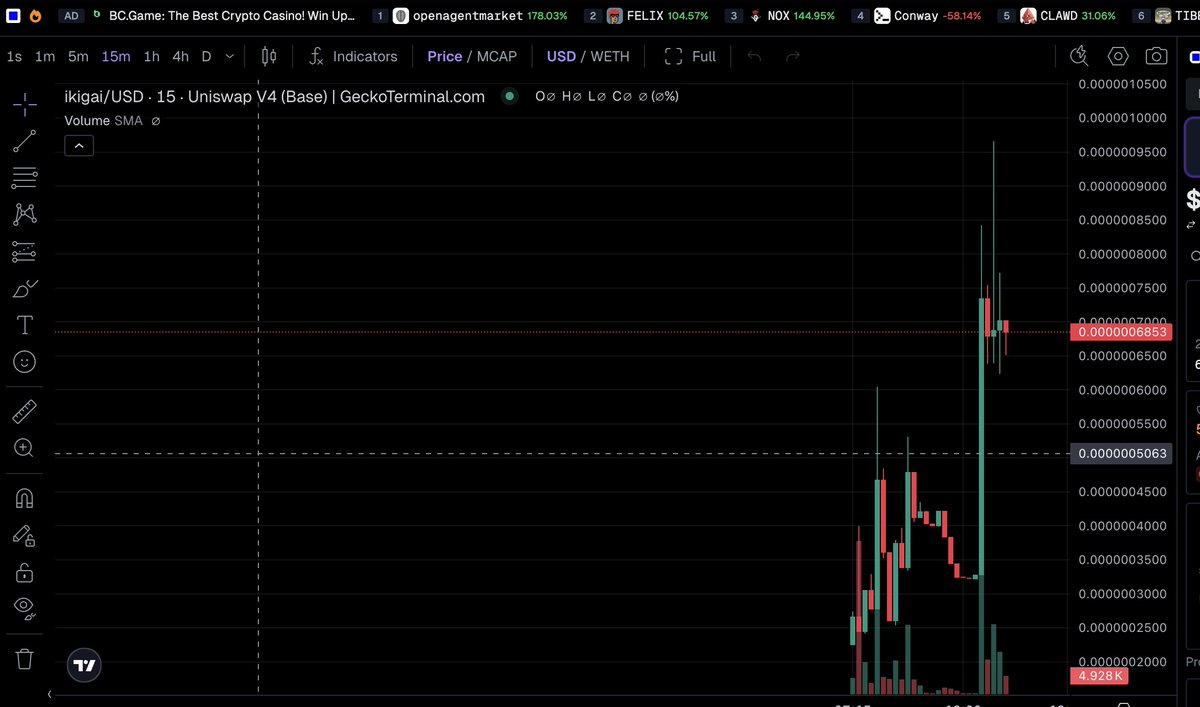Select the trend line drawing tool
This screenshot has width=1200, height=707.
(25, 141)
